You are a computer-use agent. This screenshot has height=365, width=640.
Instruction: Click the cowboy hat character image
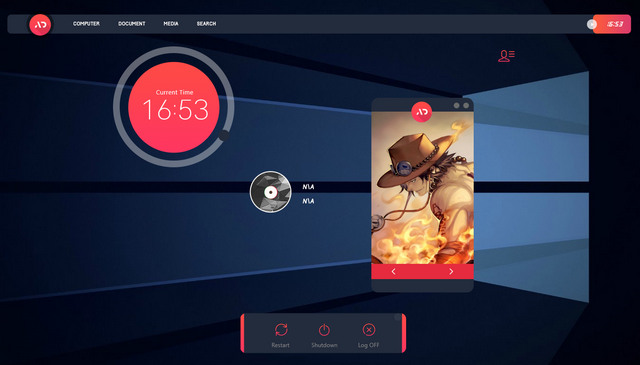(x=422, y=189)
